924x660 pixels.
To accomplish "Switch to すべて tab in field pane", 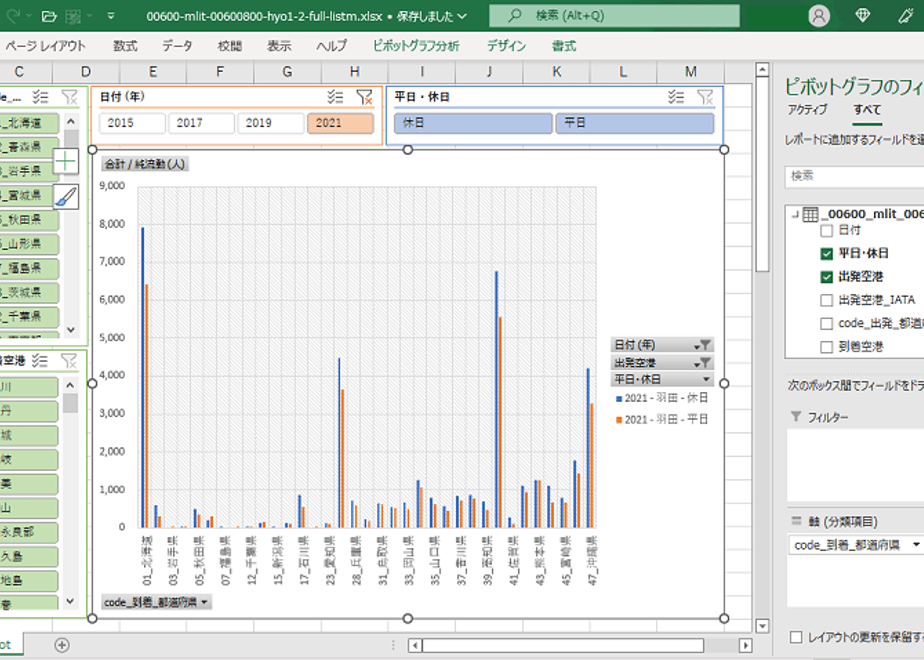I will [867, 110].
